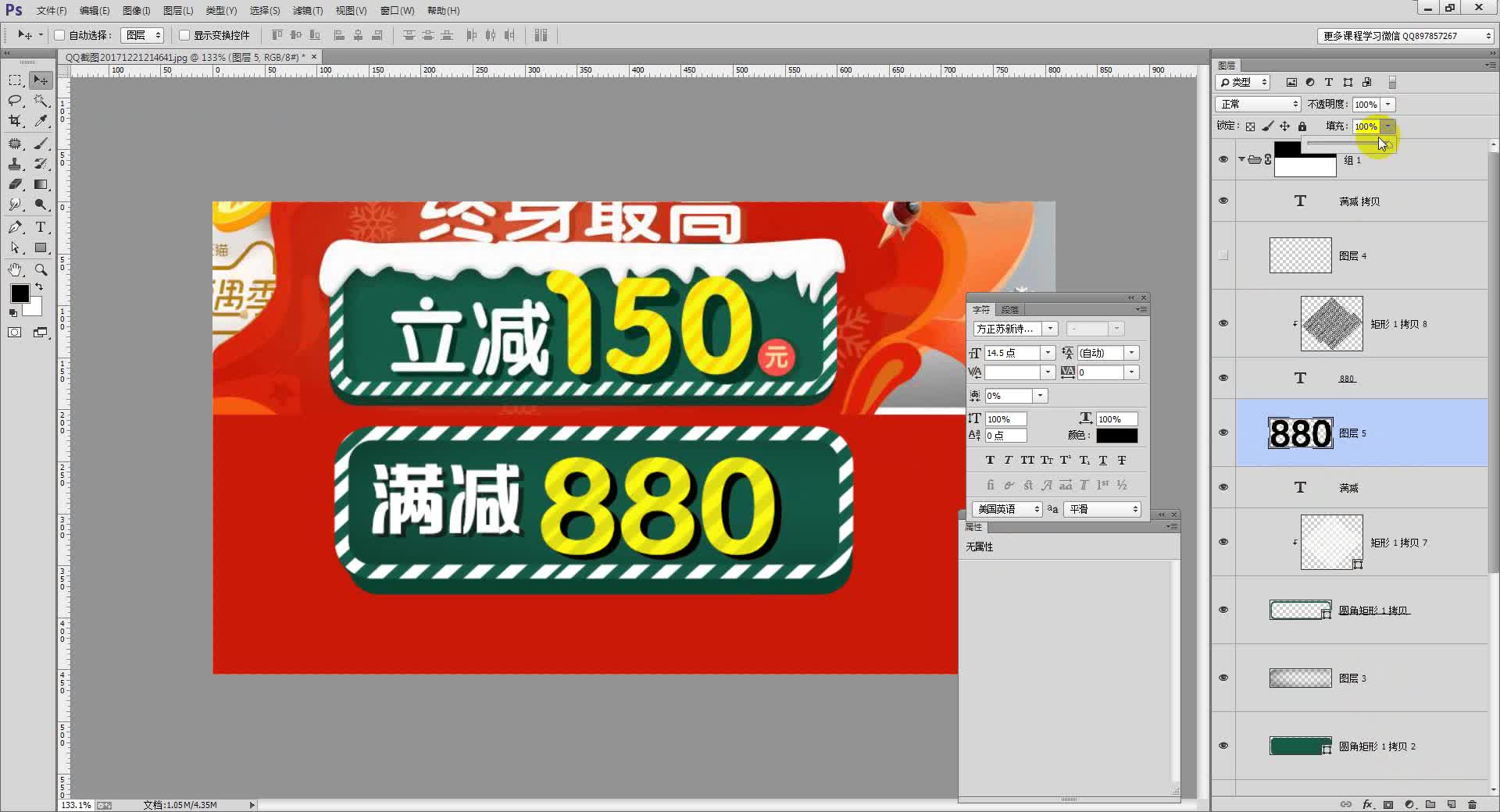Click the delete layer trash button
The height and width of the screenshot is (812, 1500).
1473,804
